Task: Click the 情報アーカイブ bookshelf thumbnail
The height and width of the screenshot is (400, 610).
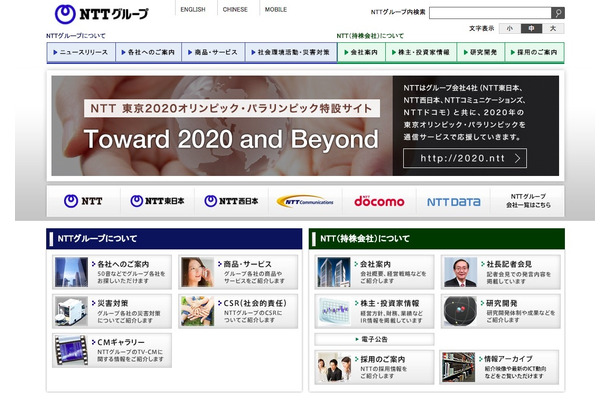Action: (x=459, y=367)
